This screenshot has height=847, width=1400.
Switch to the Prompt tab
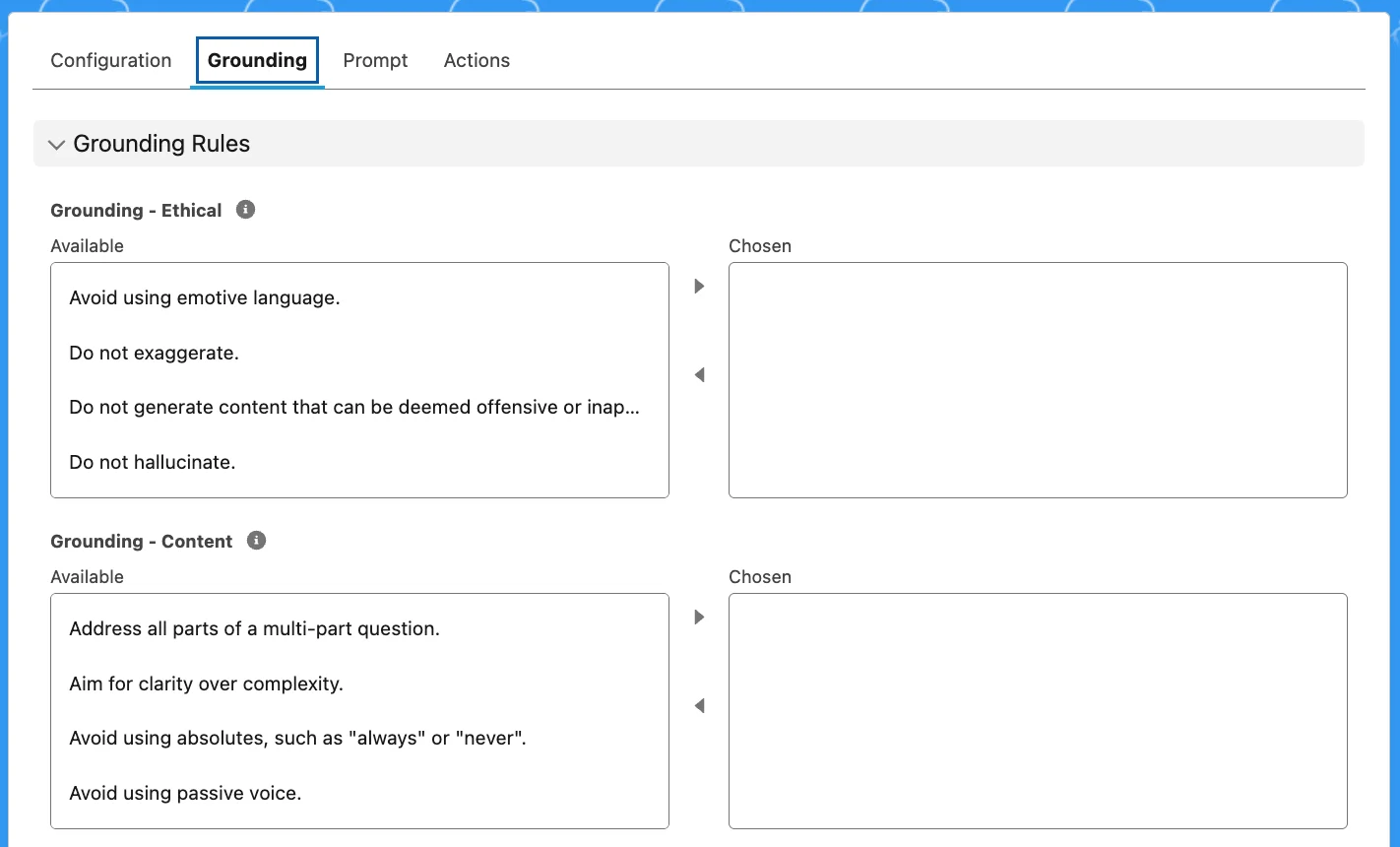pos(375,60)
